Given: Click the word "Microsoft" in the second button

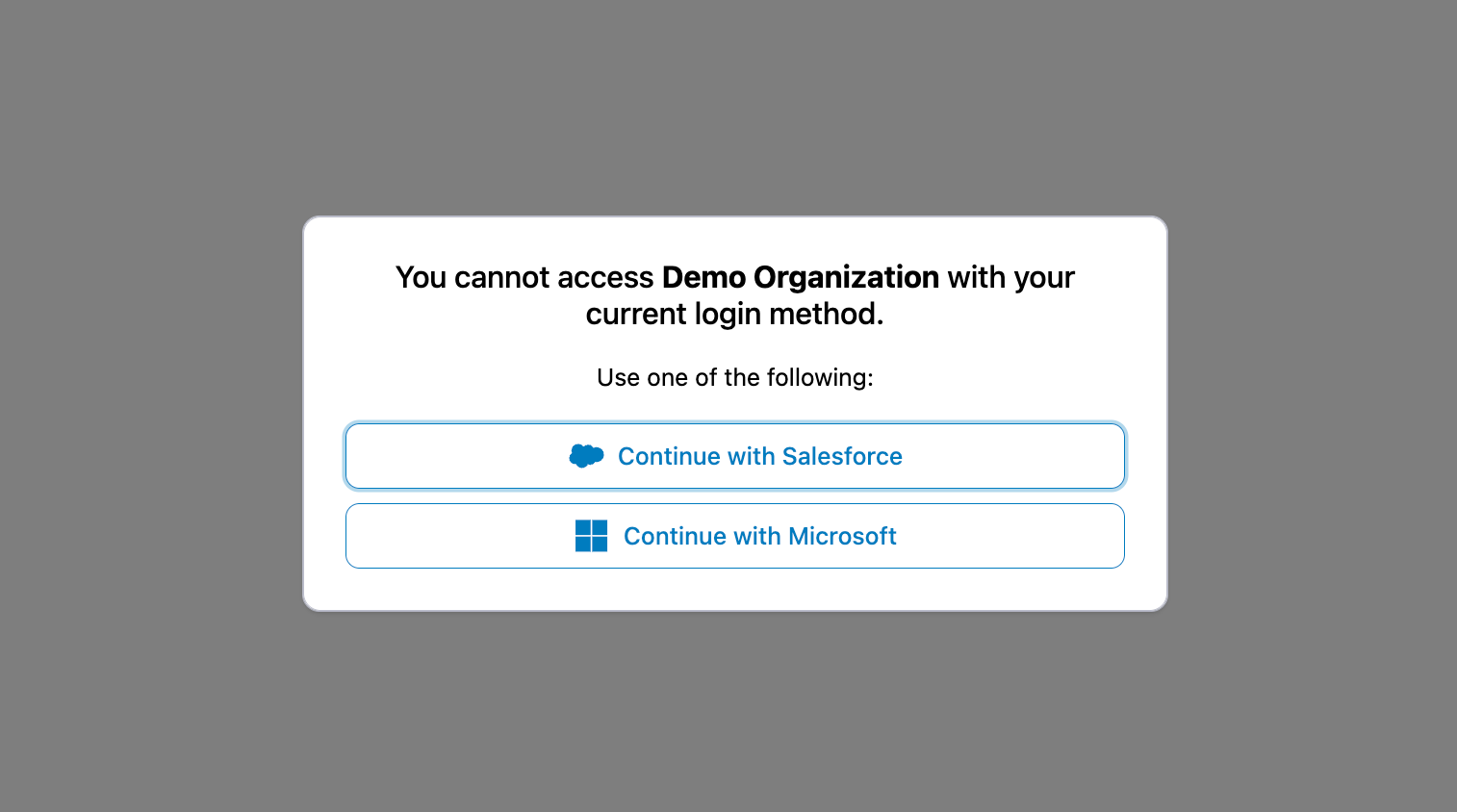Looking at the screenshot, I should coord(842,536).
